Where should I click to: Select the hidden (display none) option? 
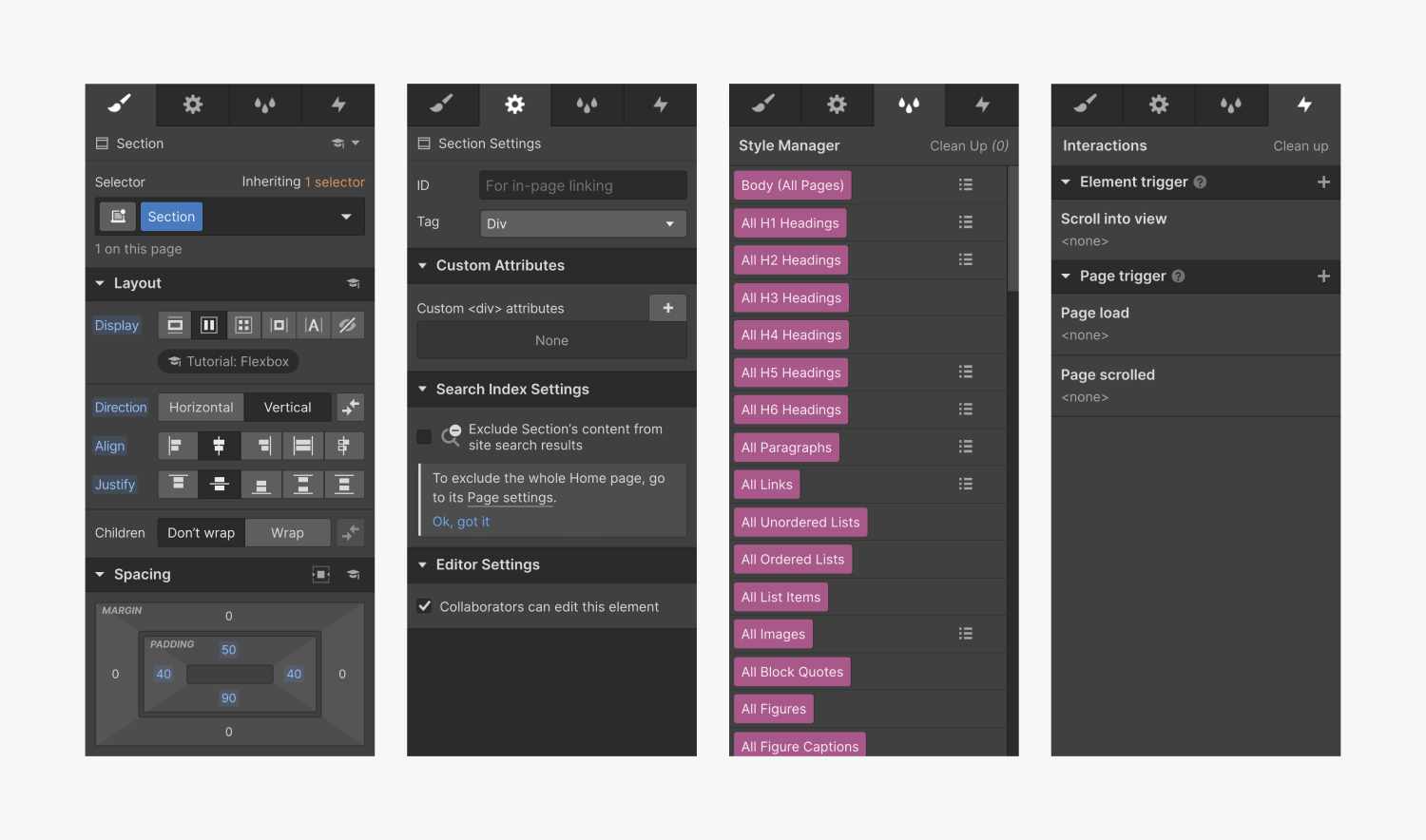pyautogui.click(x=347, y=324)
